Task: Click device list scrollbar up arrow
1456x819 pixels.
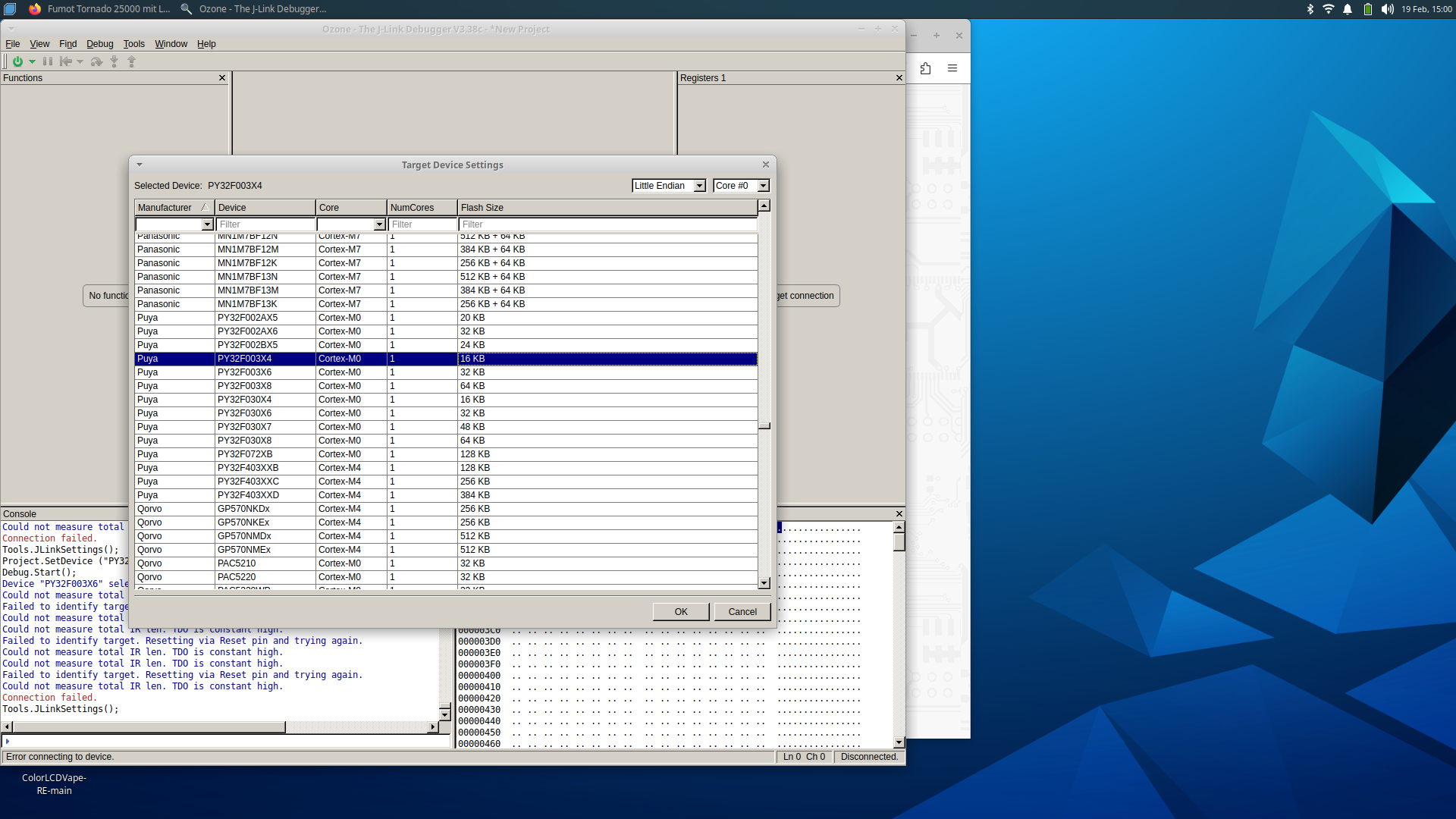Action: (764, 206)
